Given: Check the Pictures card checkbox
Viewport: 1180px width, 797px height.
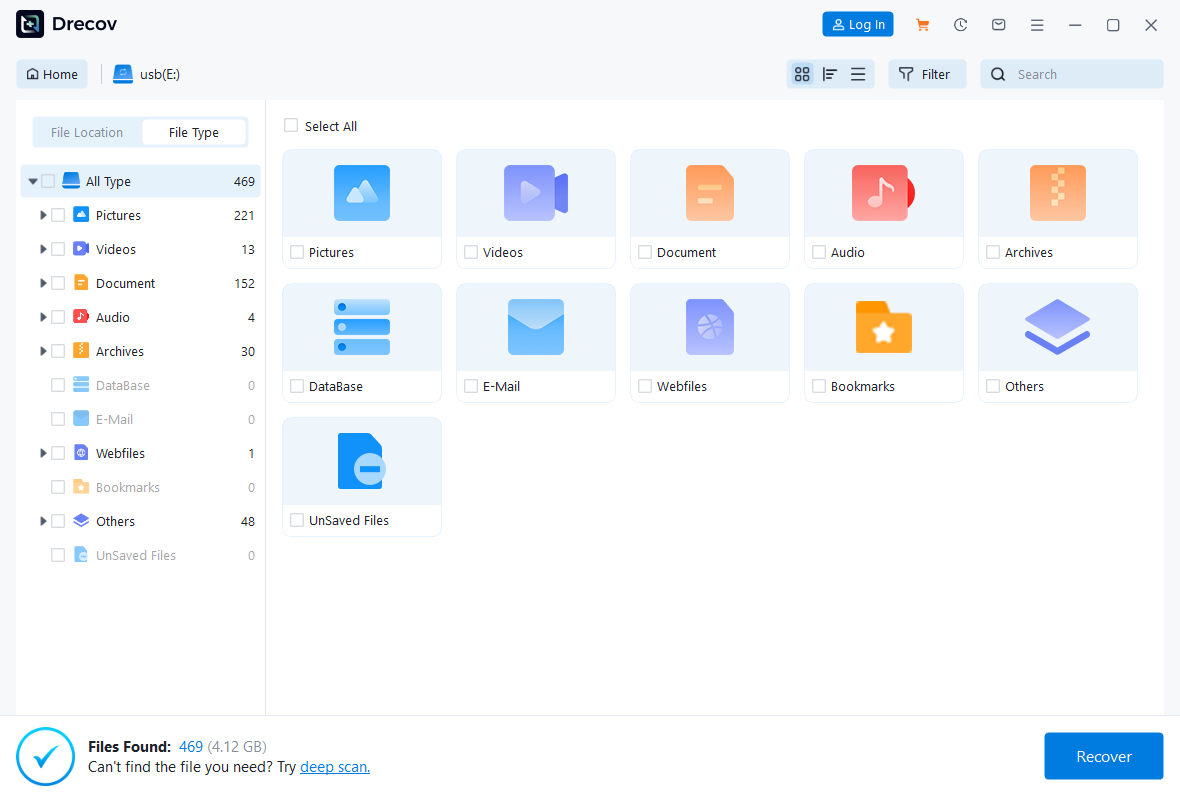Looking at the screenshot, I should pos(297,252).
